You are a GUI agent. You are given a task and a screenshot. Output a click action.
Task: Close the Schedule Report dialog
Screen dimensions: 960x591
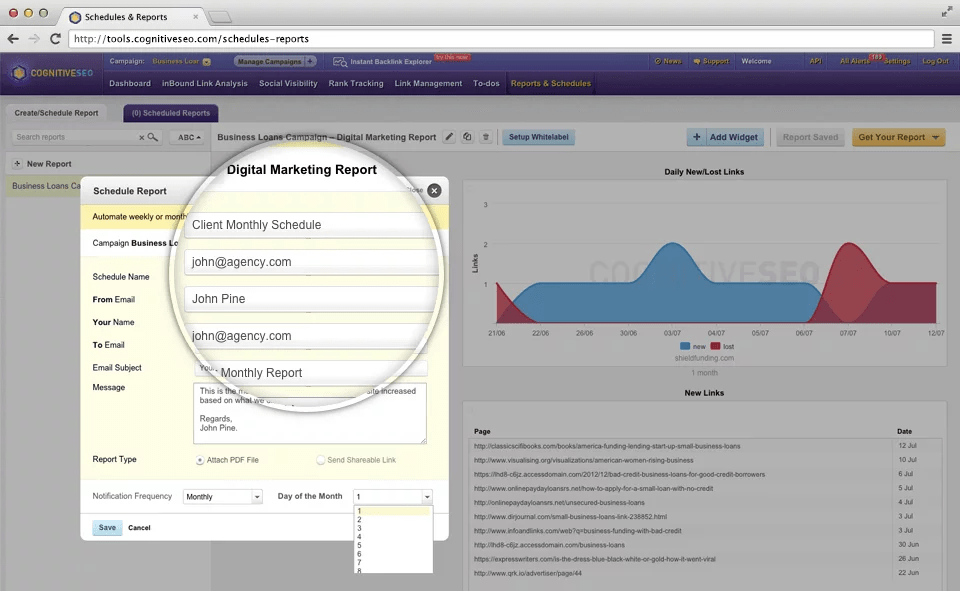(434, 190)
